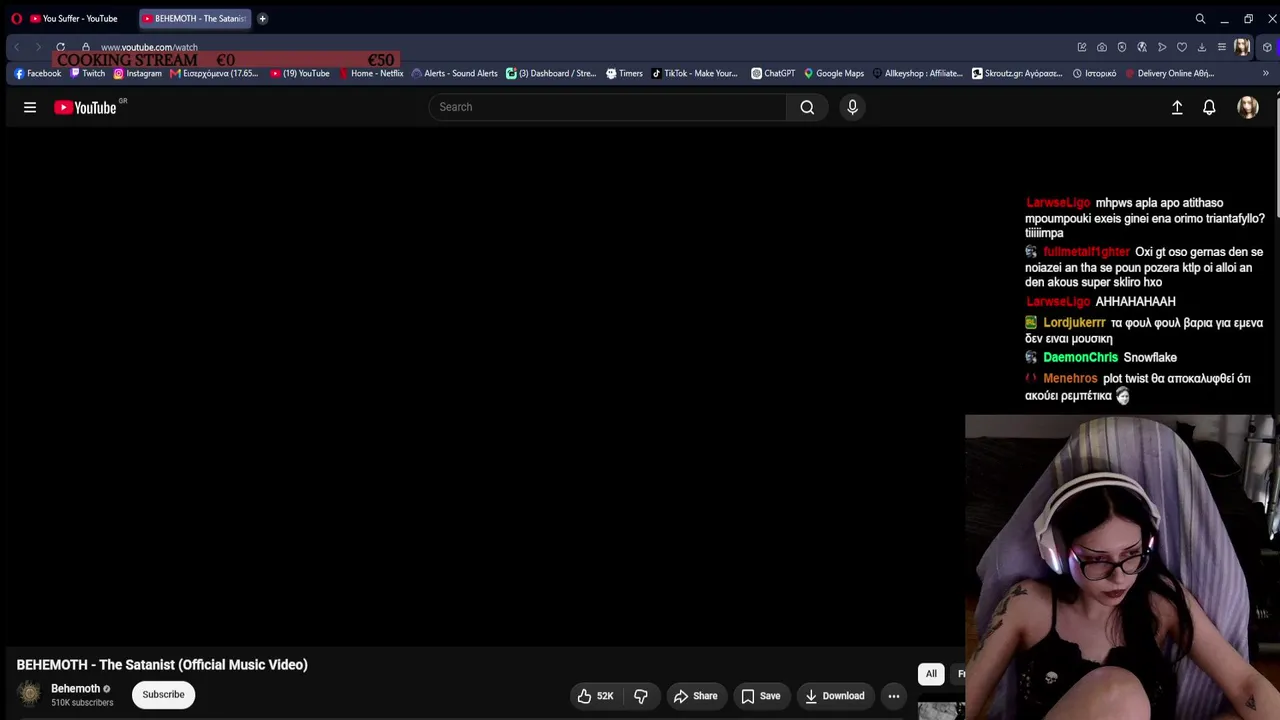1280x720 pixels.
Task: Like the video with 52K likes
Action: click(596, 696)
